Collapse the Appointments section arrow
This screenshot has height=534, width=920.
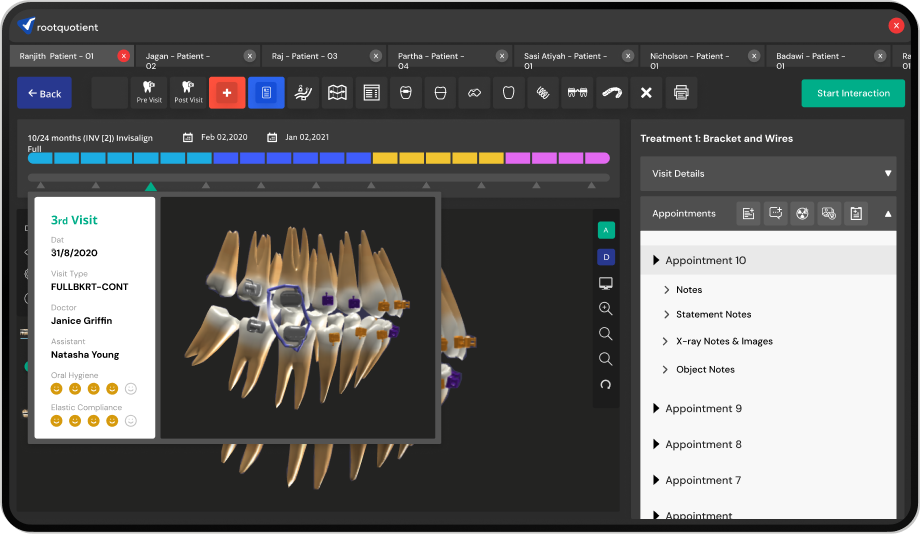point(888,214)
